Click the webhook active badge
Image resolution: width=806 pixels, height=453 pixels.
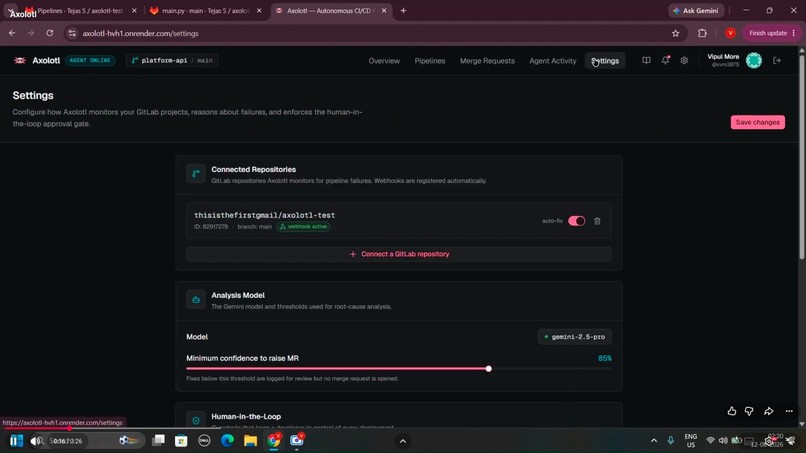click(x=303, y=227)
